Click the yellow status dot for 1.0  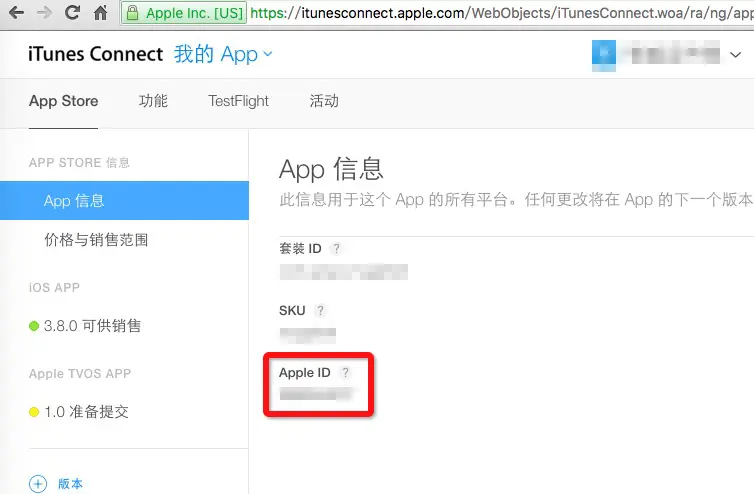34,412
